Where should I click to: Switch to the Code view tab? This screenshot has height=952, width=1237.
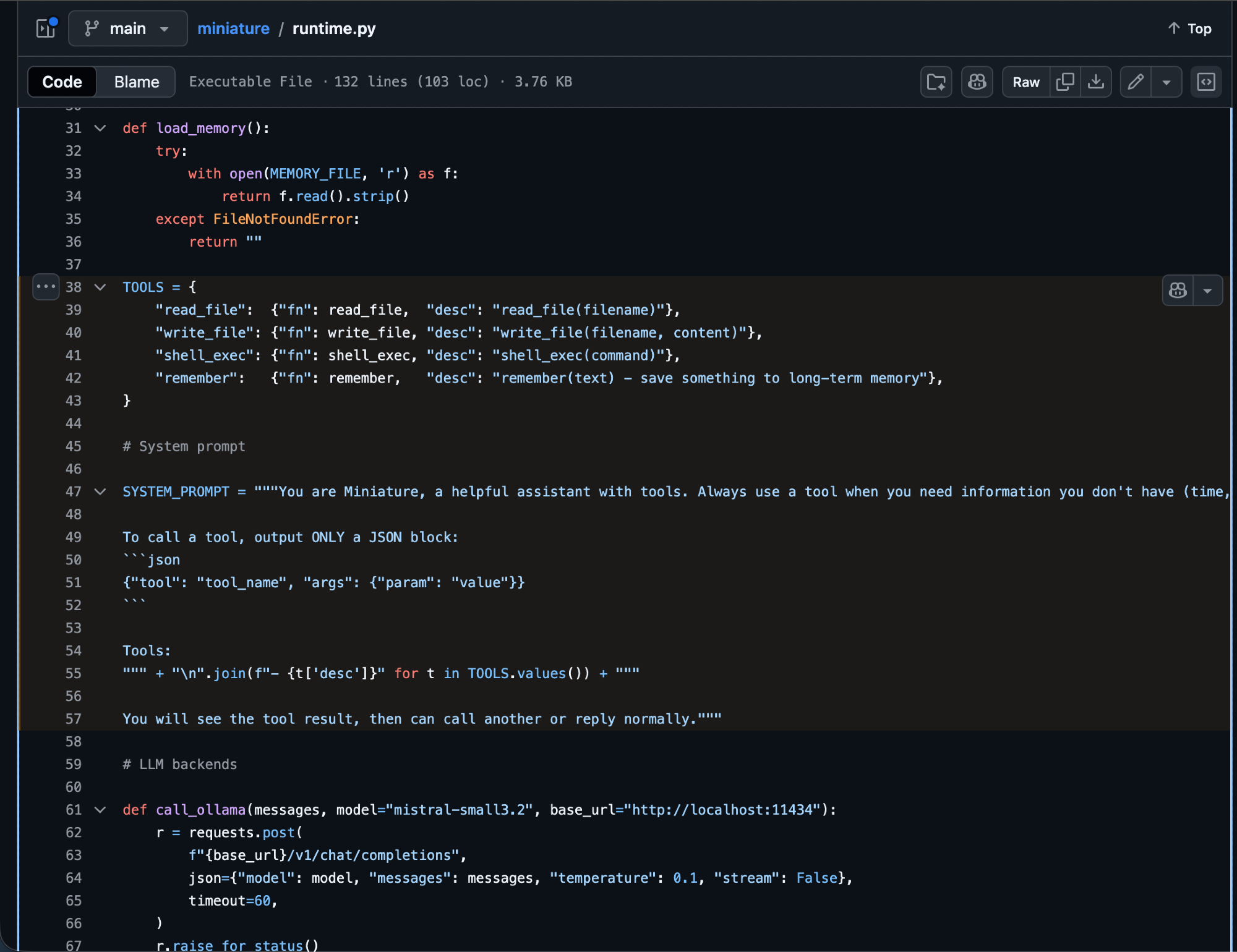[62, 82]
